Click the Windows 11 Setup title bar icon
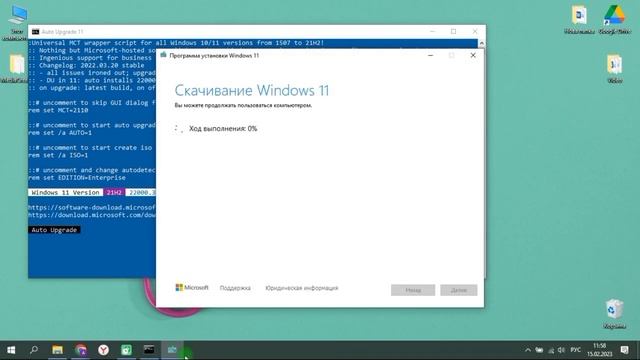The image size is (640, 360). (163, 55)
